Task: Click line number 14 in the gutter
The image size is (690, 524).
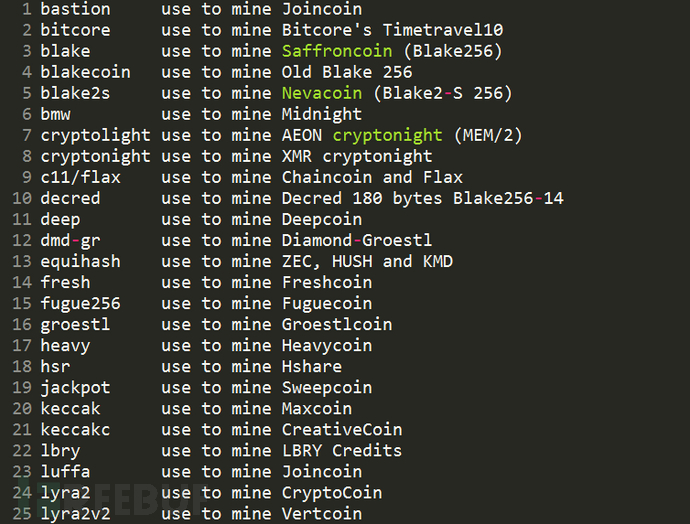Action: click(20, 282)
